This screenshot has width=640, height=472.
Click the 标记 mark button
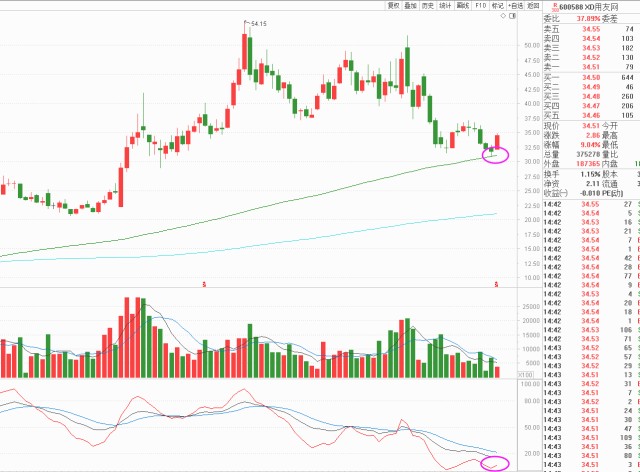(x=498, y=5)
